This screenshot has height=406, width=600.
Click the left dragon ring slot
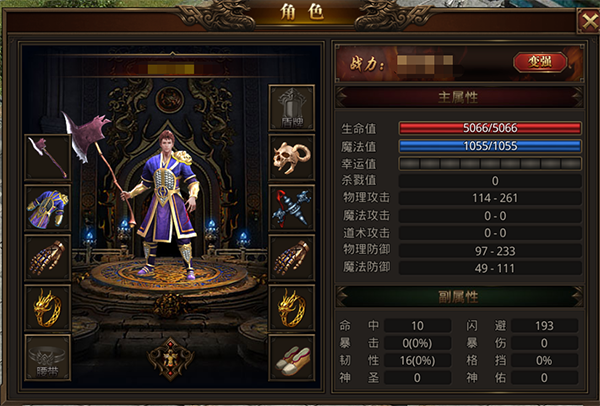coord(47,308)
